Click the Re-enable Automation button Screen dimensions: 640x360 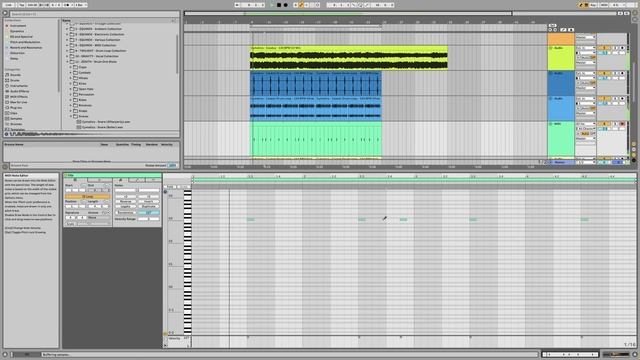pyautogui.click(x=307, y=5)
